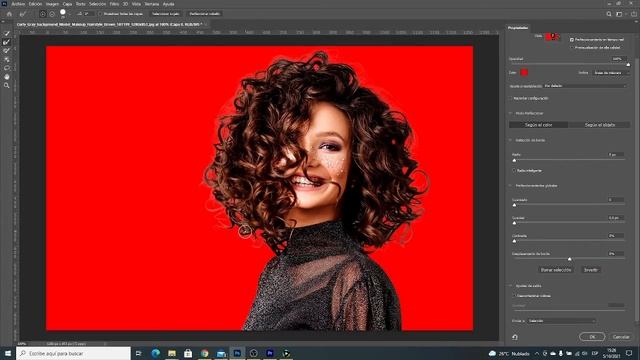Open the Ajuste preestablecido dropdown
The height and width of the screenshot is (360, 640).
584,86
